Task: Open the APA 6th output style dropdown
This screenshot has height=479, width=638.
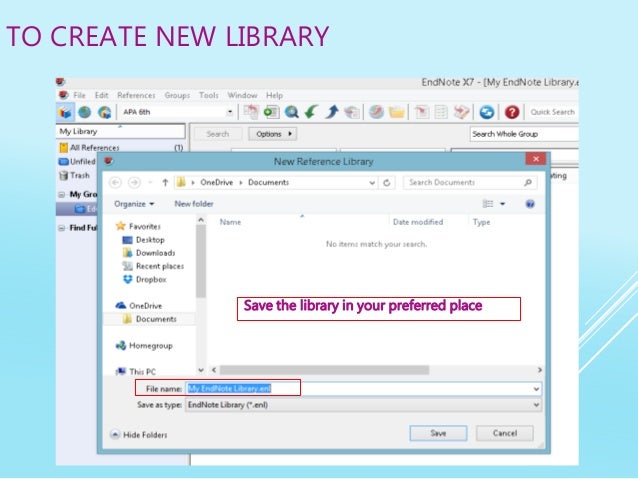Action: [x=230, y=112]
